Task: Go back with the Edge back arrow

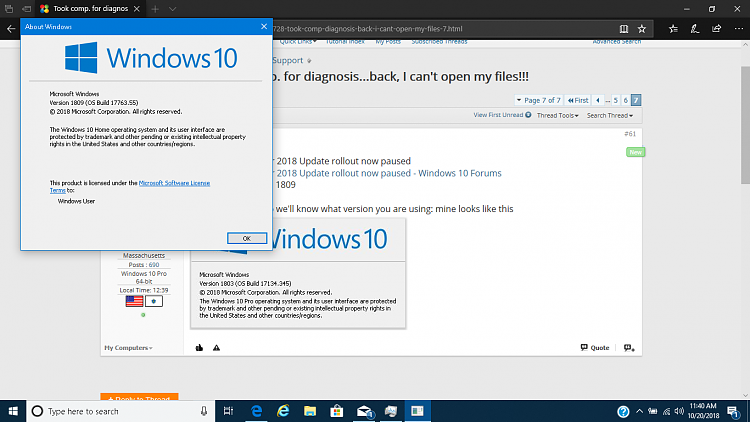Action: click(11, 29)
